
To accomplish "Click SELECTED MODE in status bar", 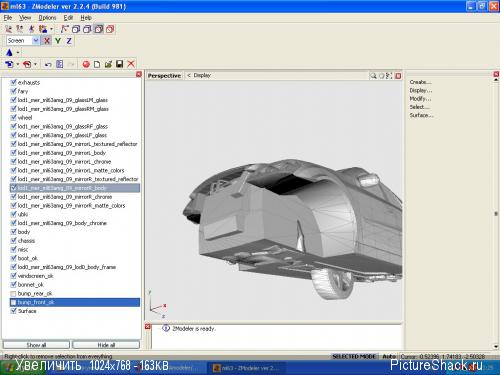I will (354, 356).
